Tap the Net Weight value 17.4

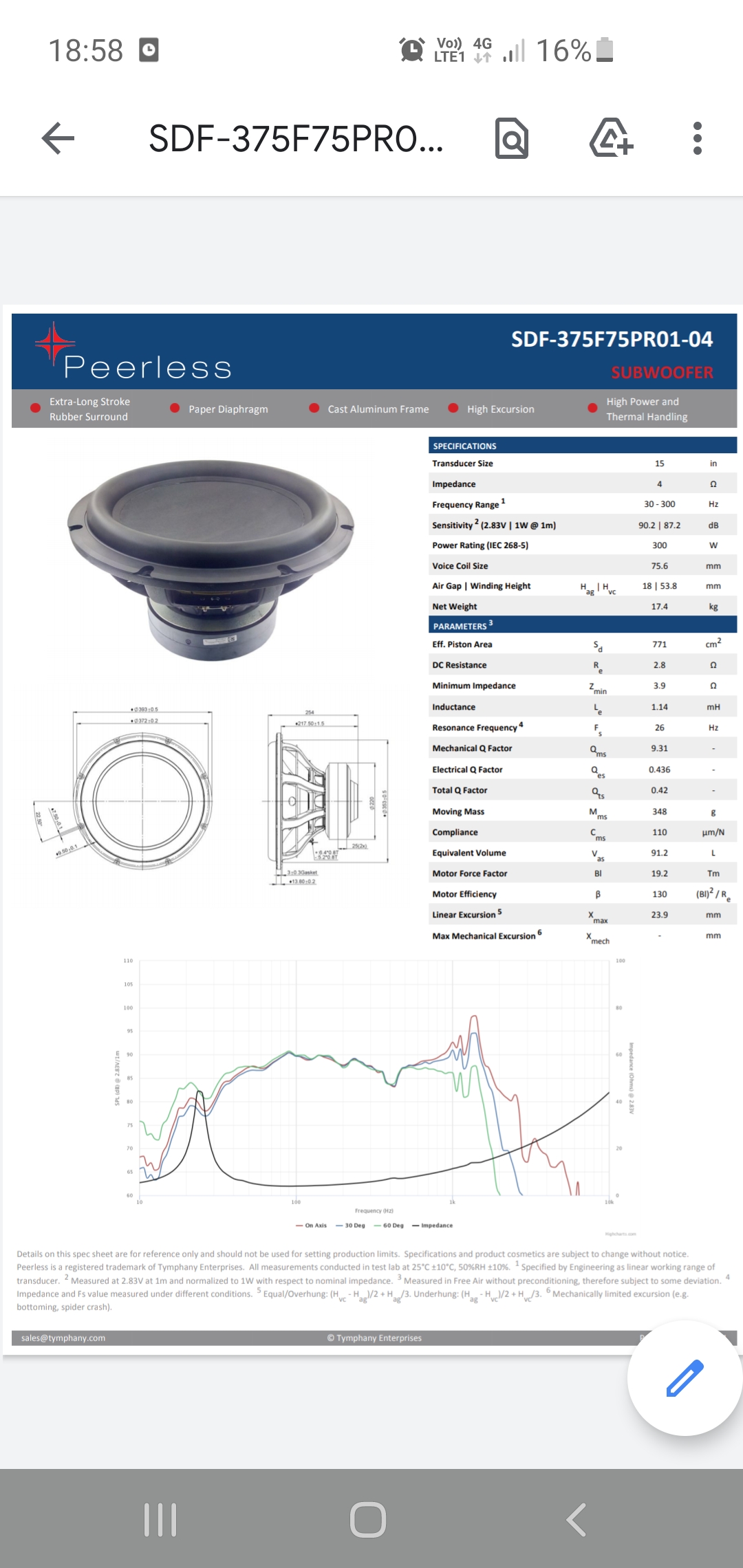(x=659, y=607)
